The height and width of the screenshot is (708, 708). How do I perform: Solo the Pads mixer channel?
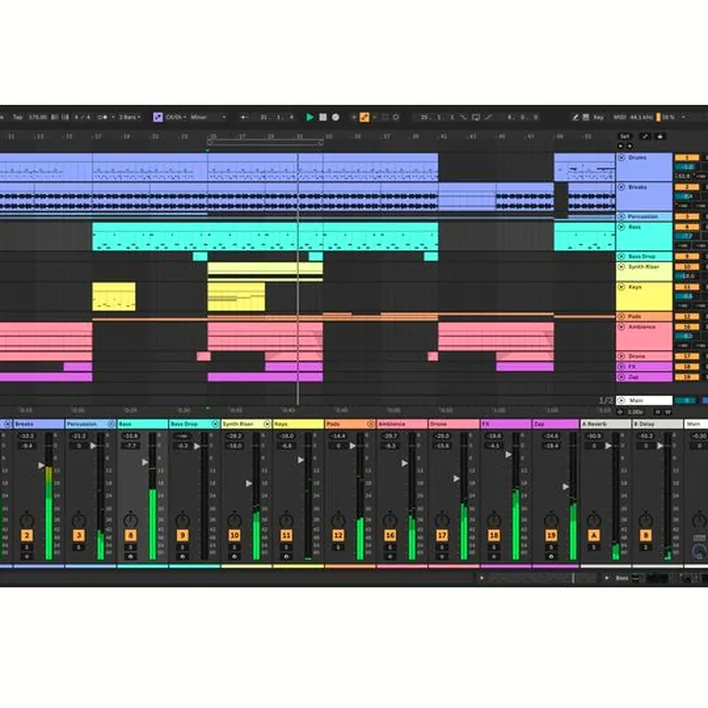pos(338,547)
